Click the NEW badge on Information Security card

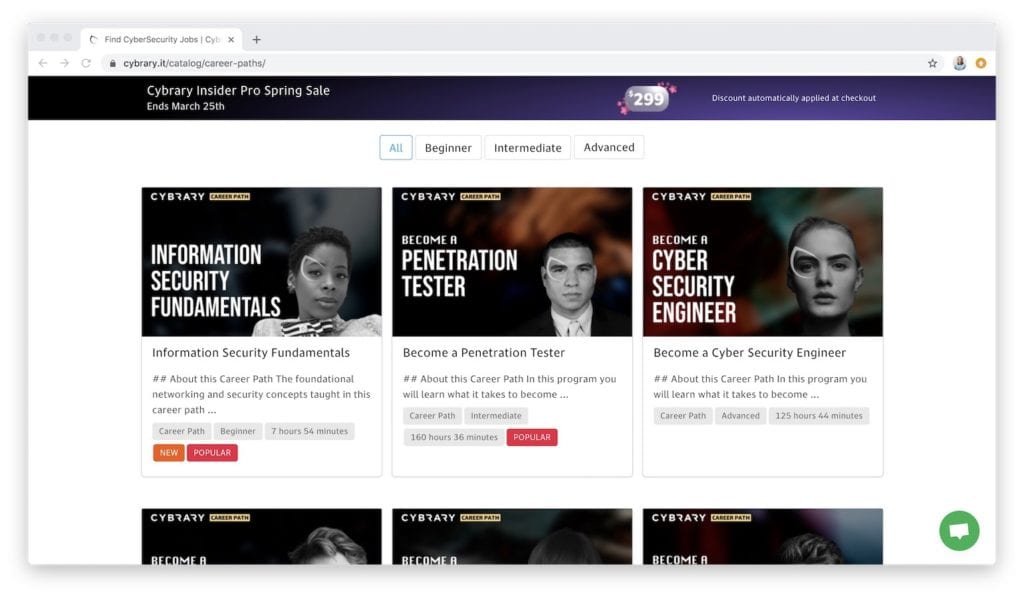(168, 452)
